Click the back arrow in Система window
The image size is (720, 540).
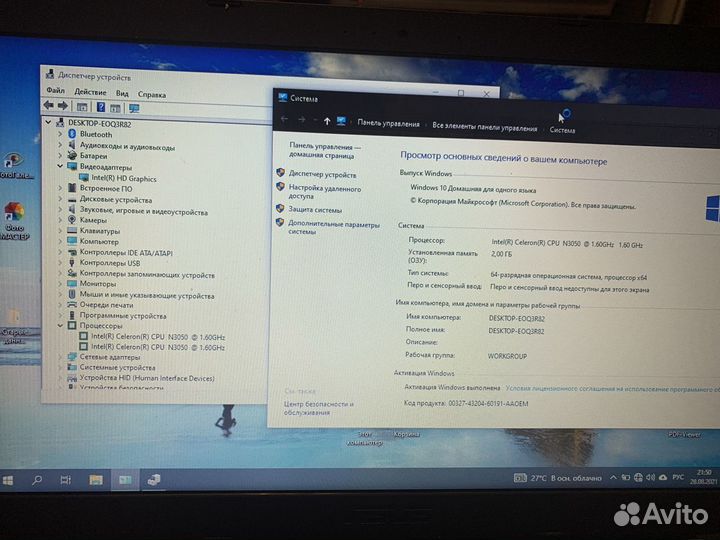(x=284, y=119)
